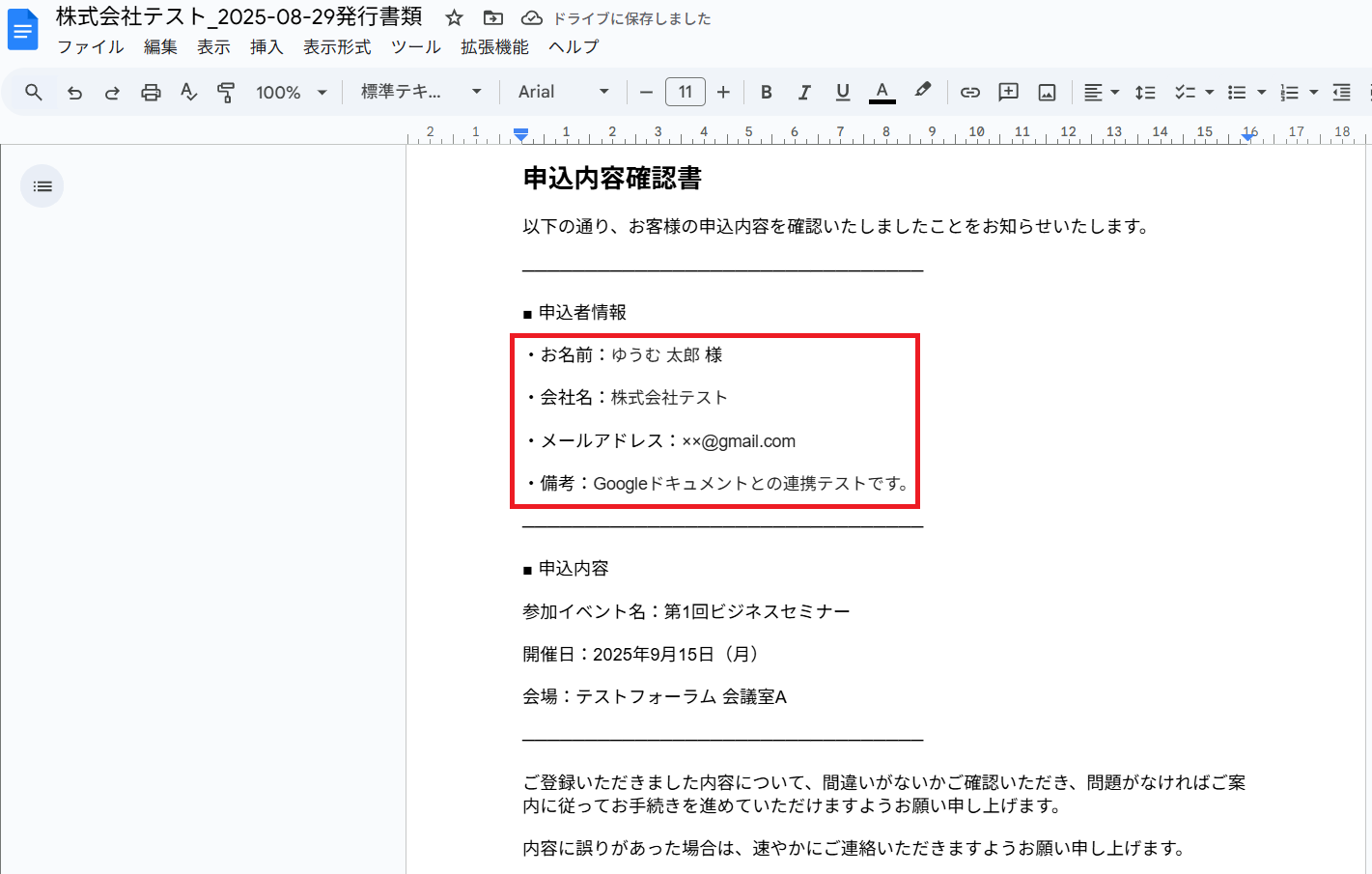Open the Arial font dropdown
This screenshot has height=874, width=1372.
(564, 92)
